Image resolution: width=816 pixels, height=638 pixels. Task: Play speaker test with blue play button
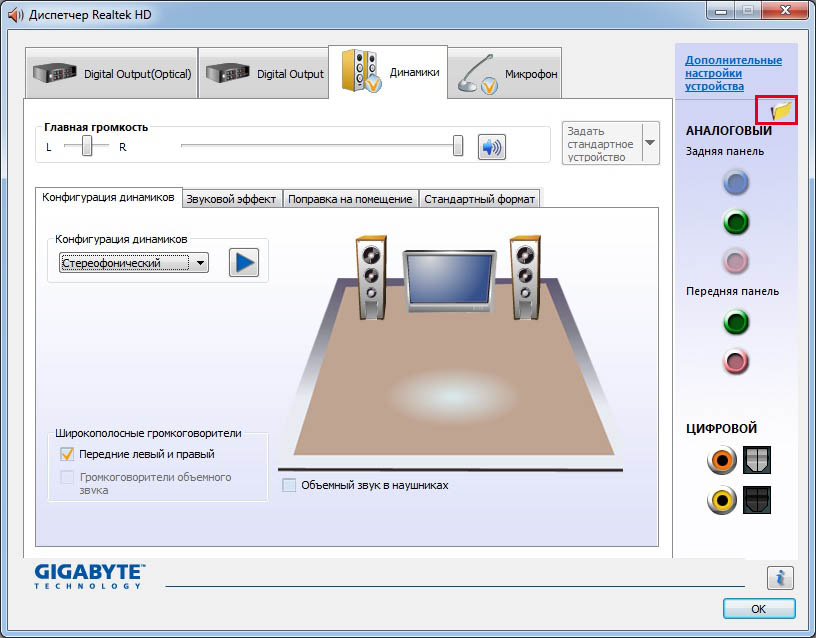(x=243, y=263)
